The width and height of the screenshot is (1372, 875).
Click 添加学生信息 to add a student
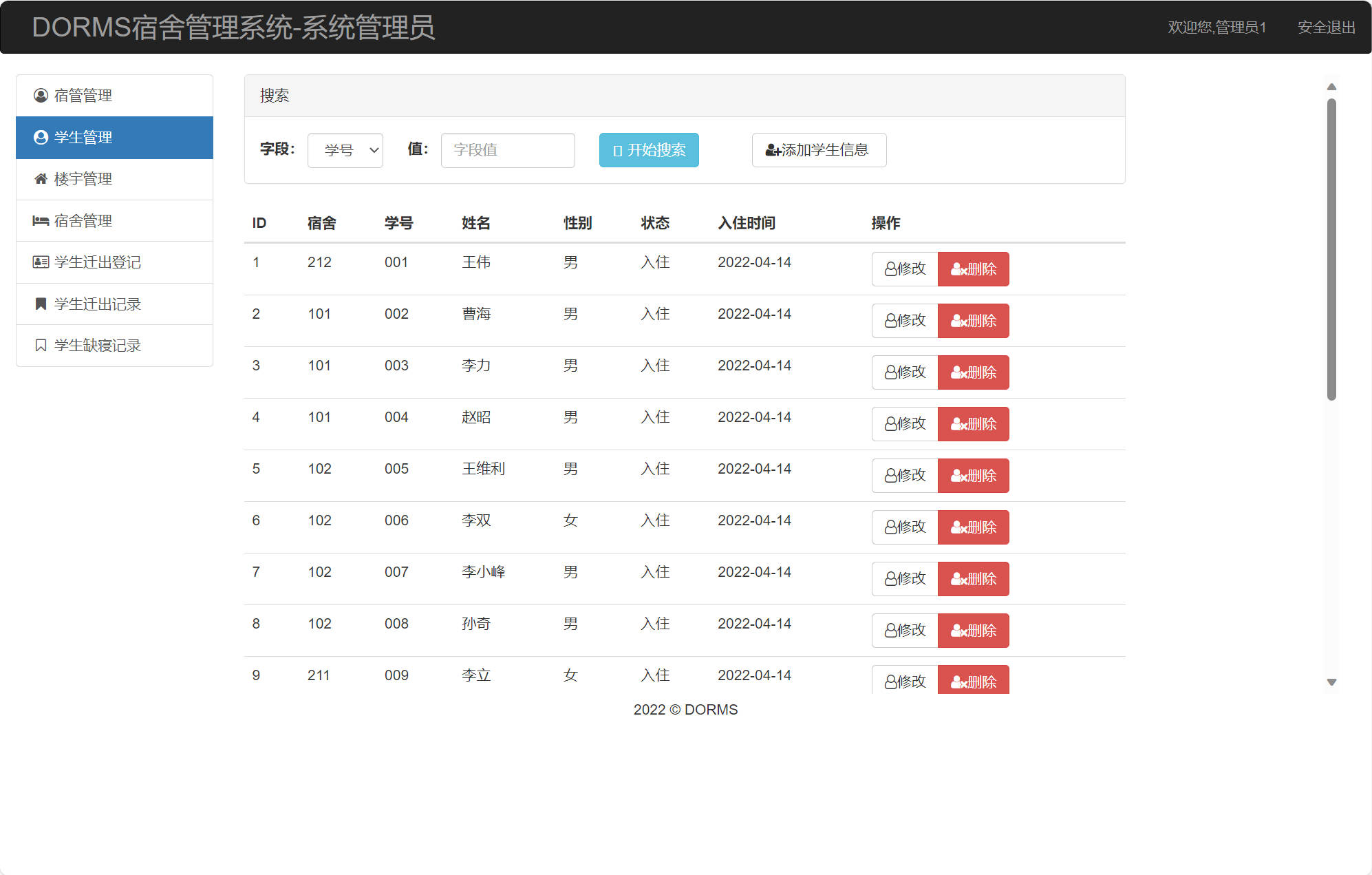click(x=819, y=150)
